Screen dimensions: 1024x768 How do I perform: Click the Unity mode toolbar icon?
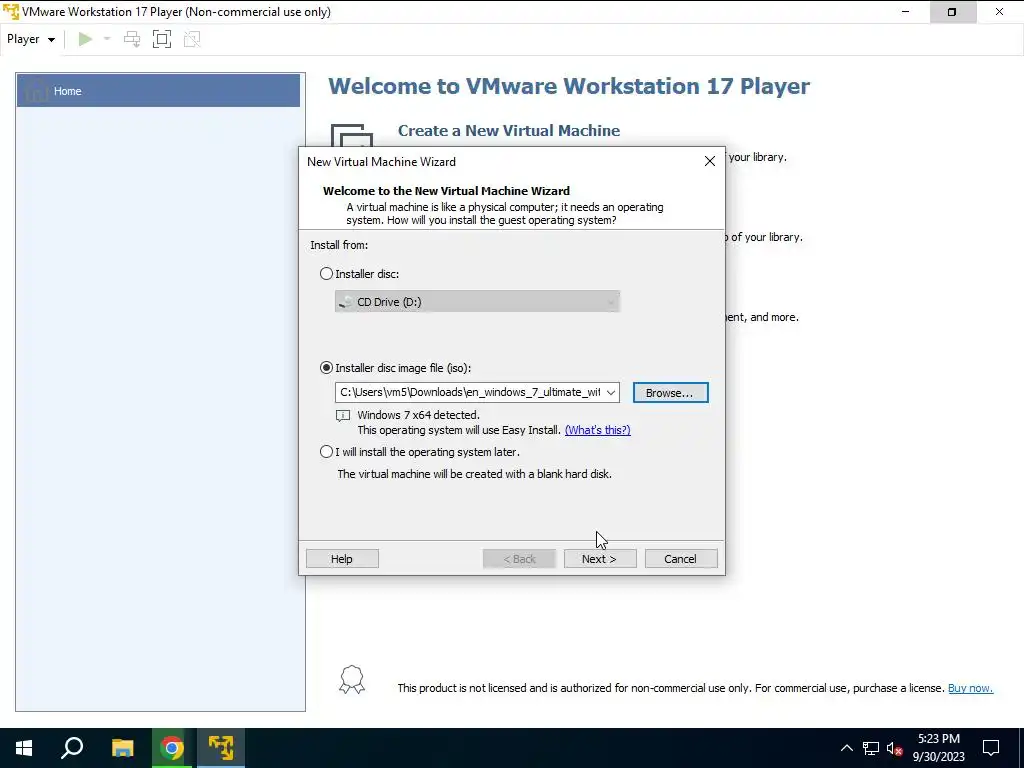[x=192, y=39]
